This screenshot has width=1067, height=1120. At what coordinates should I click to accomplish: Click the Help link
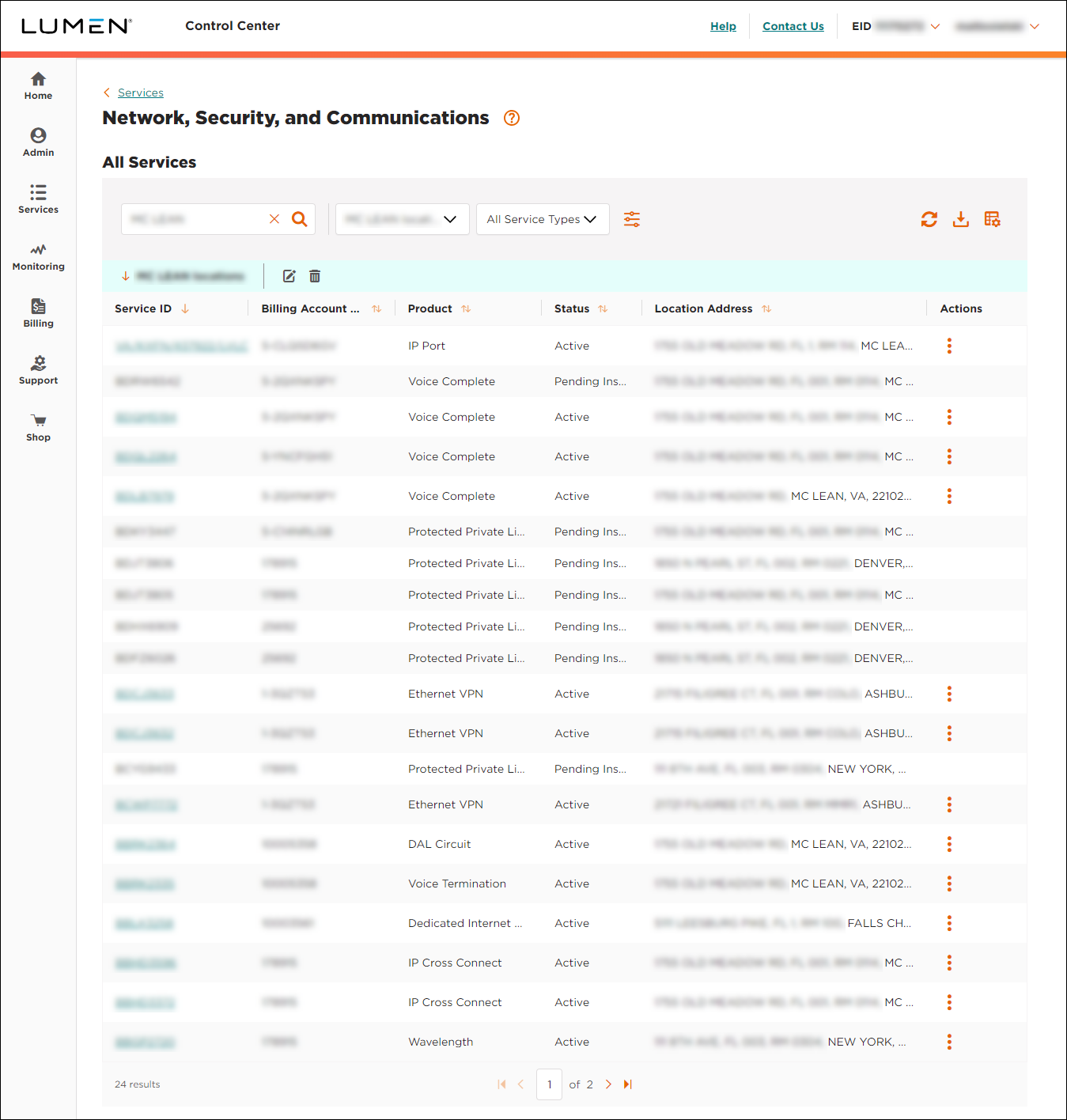tap(723, 26)
